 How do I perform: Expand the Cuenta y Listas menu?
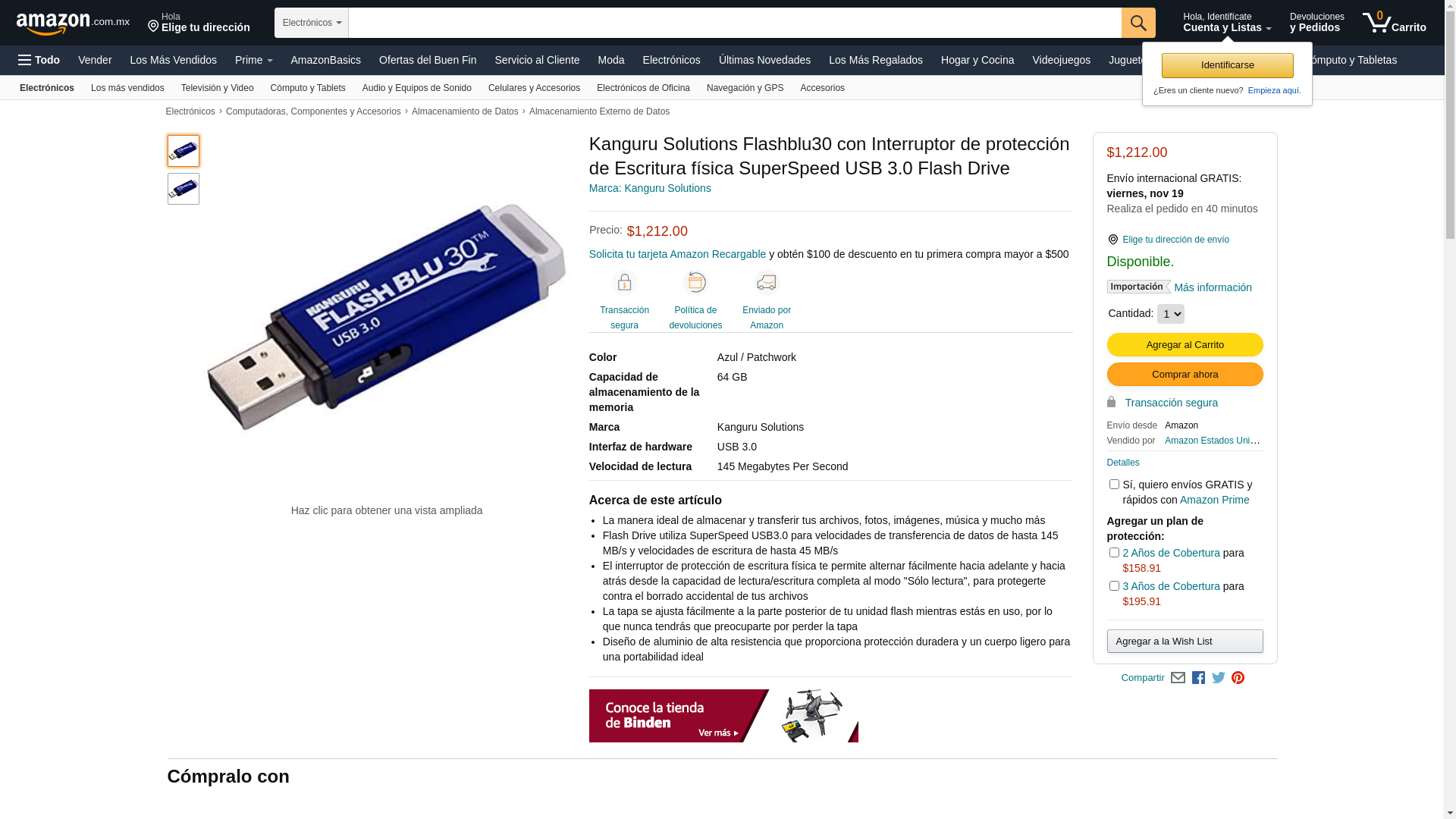pyautogui.click(x=1227, y=23)
